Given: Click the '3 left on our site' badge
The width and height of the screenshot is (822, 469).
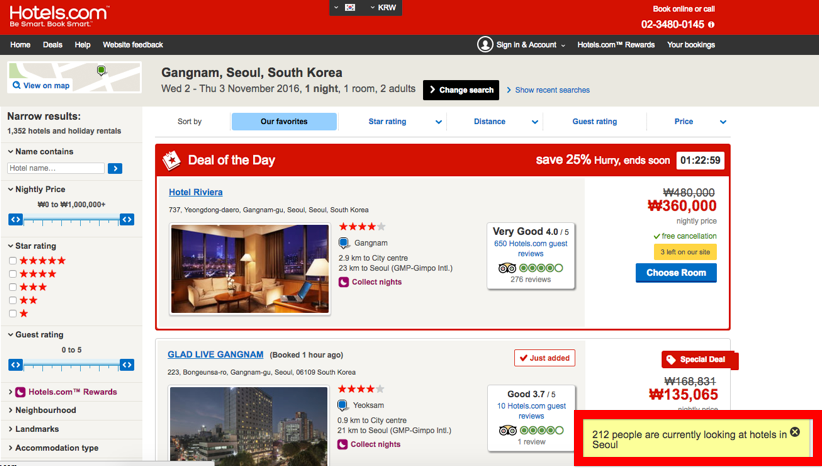Looking at the screenshot, I should click(x=685, y=252).
